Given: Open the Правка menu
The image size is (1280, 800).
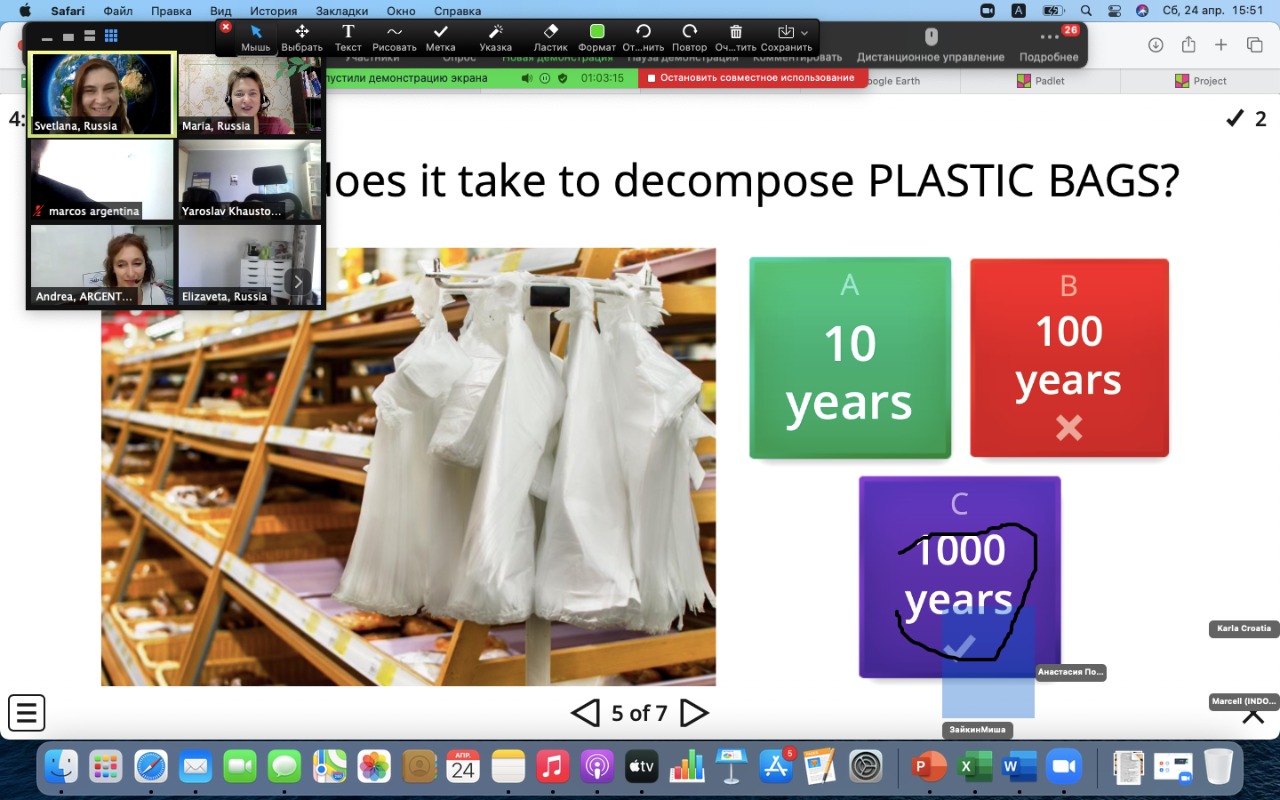Looking at the screenshot, I should (171, 11).
